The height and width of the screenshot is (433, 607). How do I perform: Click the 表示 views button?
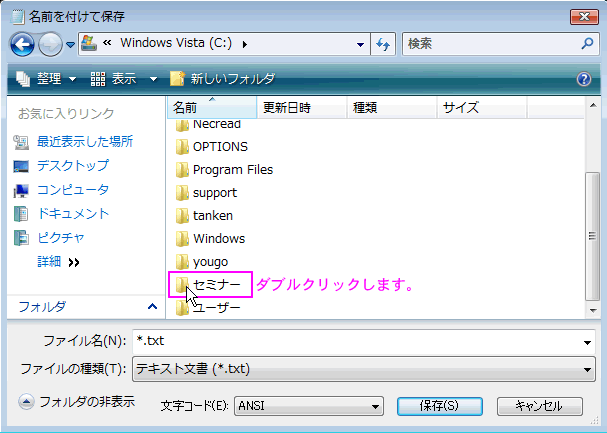click(113, 79)
